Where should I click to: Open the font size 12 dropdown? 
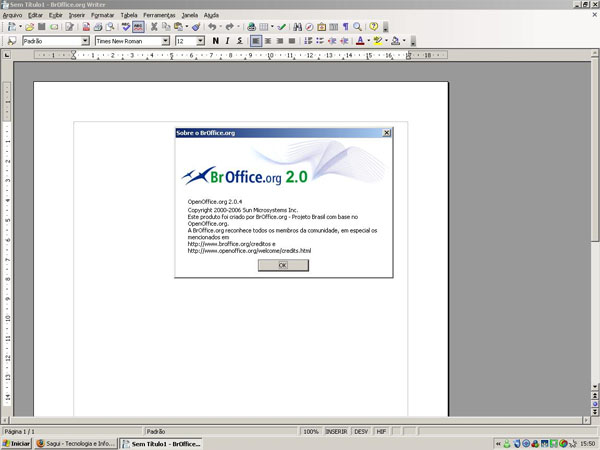click(x=201, y=41)
